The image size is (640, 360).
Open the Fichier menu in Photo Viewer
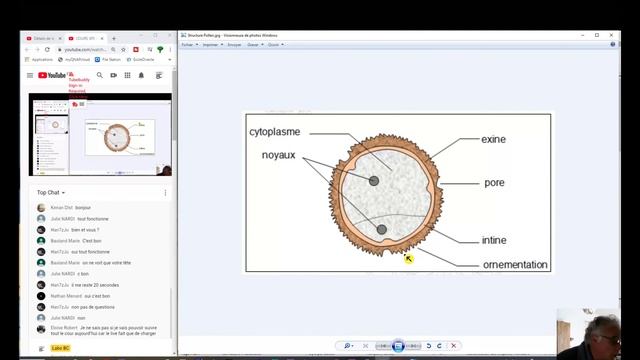[x=189, y=44]
